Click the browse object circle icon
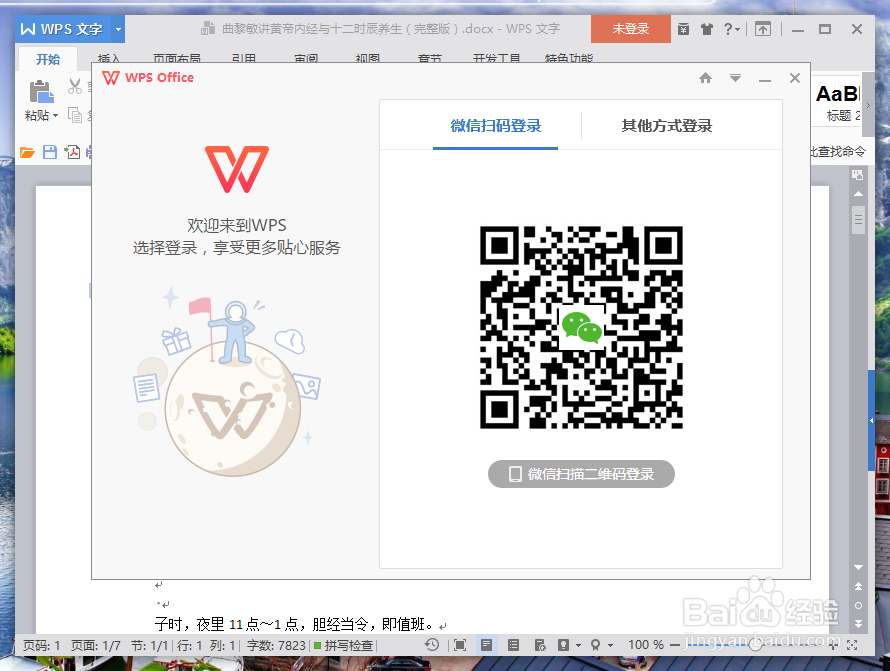Image resolution: width=890 pixels, height=671 pixels. (858, 605)
